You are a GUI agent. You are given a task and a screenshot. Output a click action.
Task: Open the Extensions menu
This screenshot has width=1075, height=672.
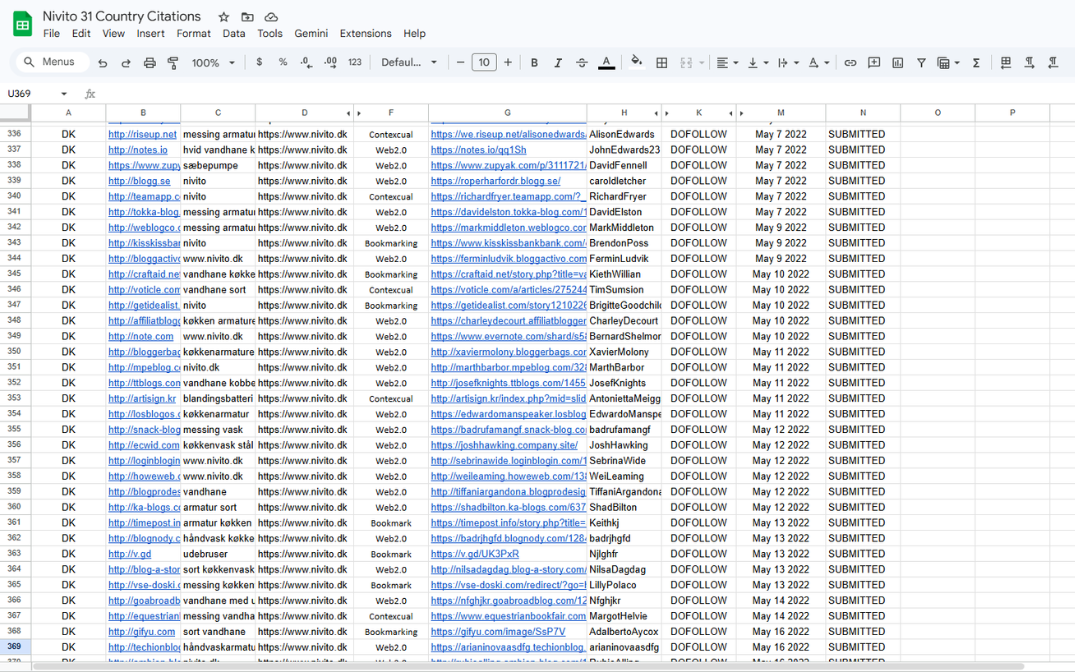(x=365, y=33)
